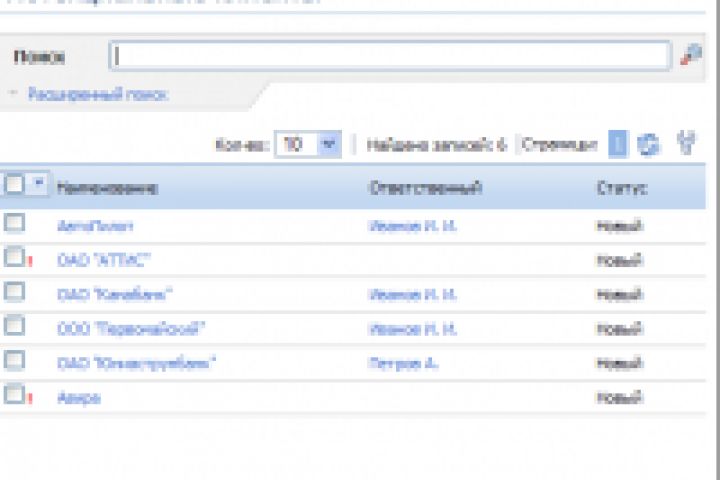The width and height of the screenshot is (720, 480).
Task: Click the red exclamation mark in the last row
Action: click(x=30, y=398)
